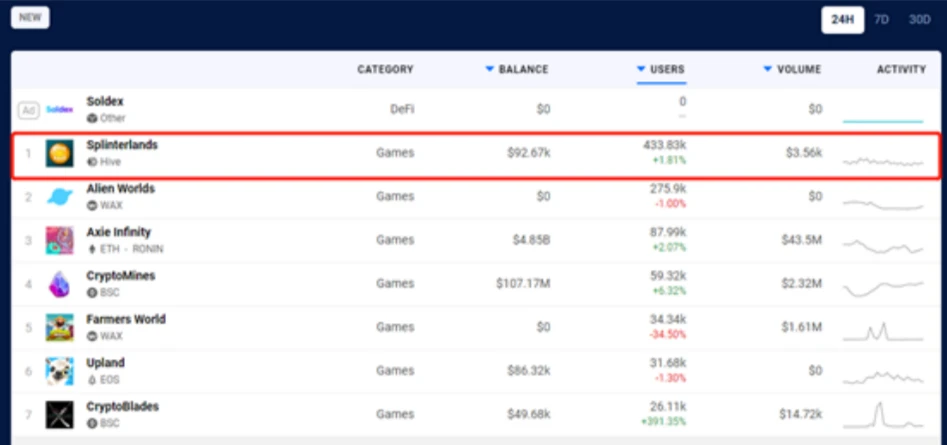
Task: Open the Axie Infinity dapp link
Action: (118, 232)
